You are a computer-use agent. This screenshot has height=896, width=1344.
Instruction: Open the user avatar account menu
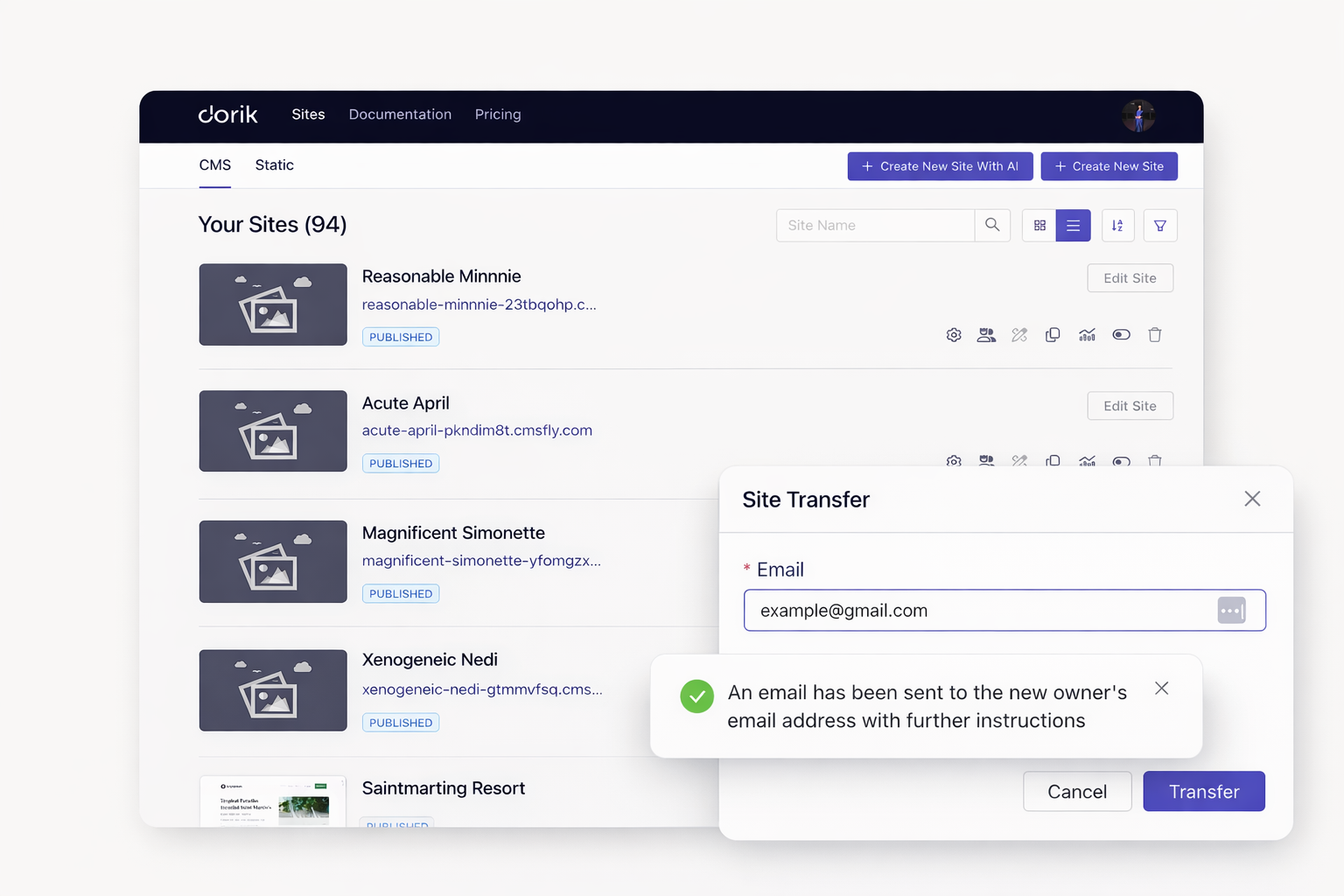1138,115
